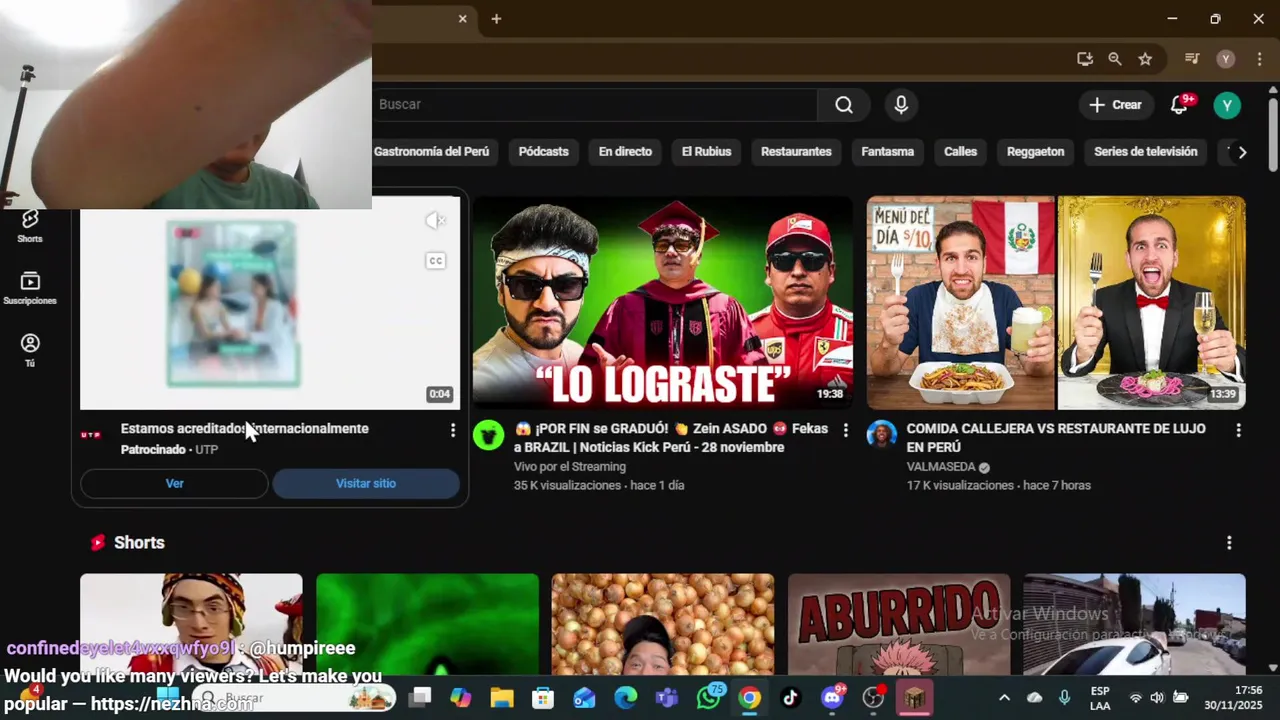The width and height of the screenshot is (1280, 720).
Task: Click the Ver button on the ad
Action: coord(174,484)
